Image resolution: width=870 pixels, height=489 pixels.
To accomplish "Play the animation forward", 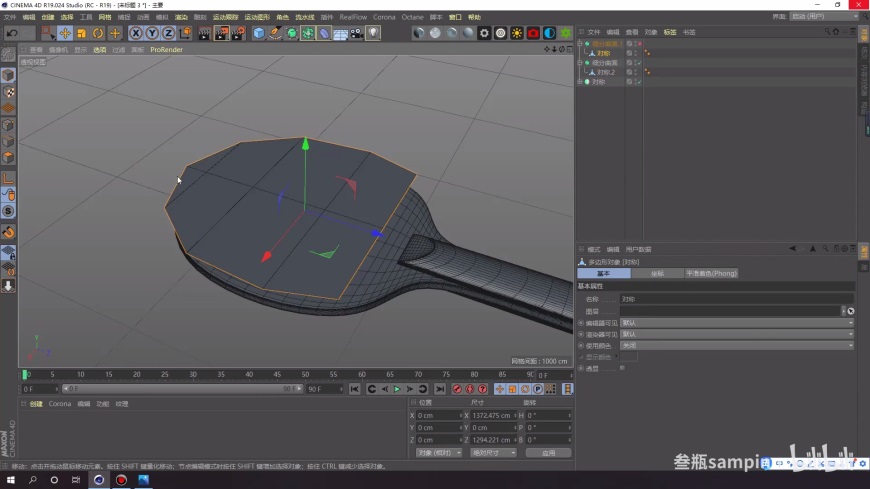I will click(x=397, y=389).
